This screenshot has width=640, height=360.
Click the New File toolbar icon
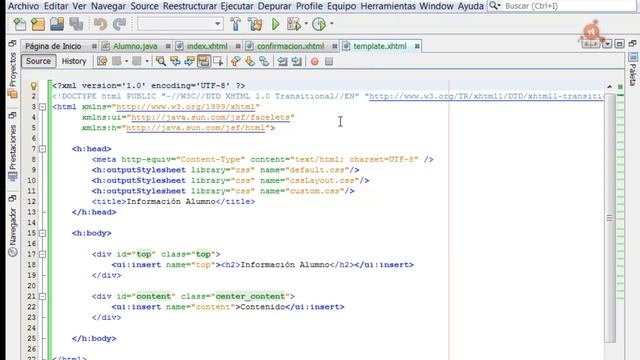[19, 24]
